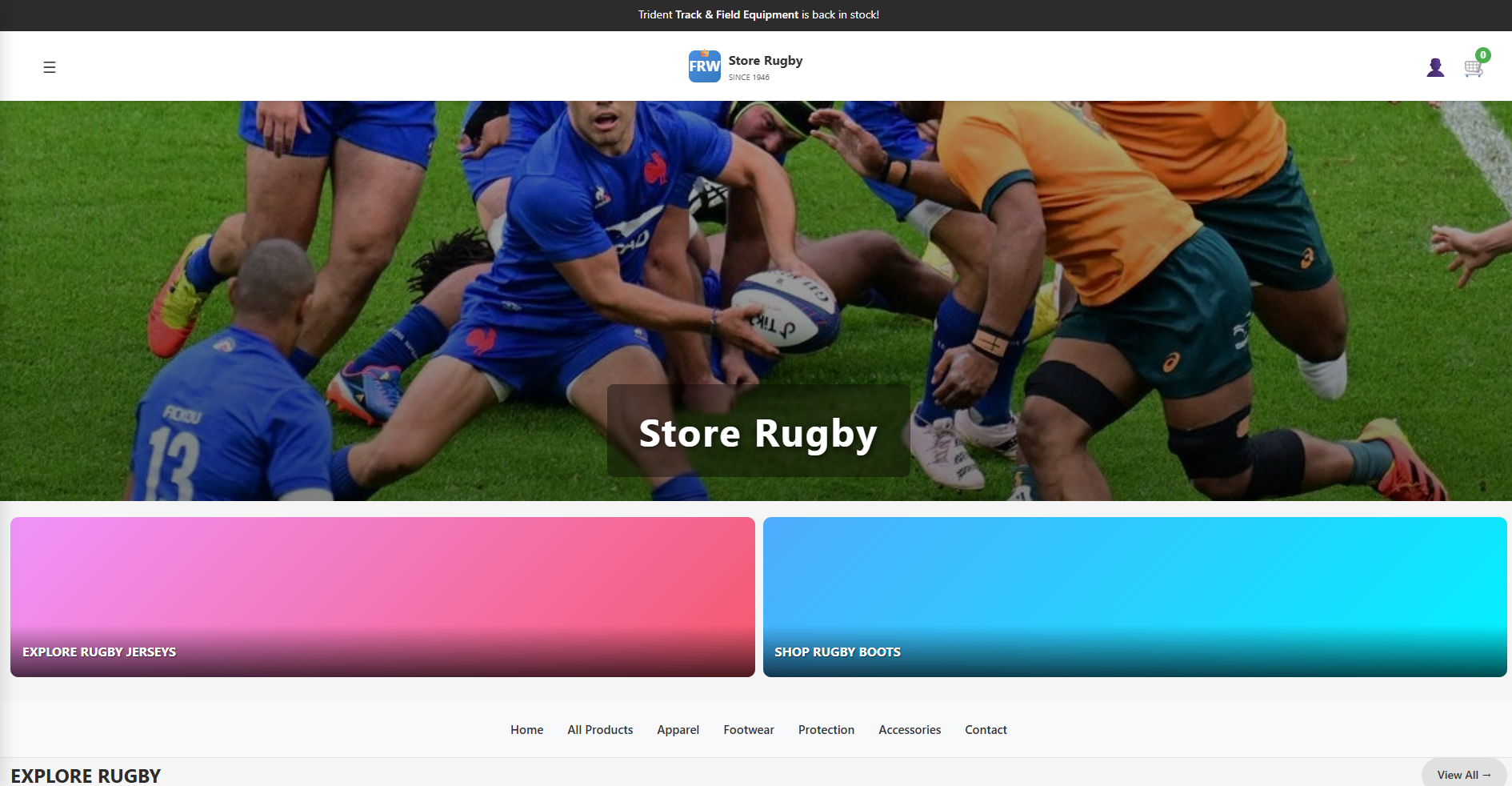Click the Store Rugby header text

tap(765, 60)
